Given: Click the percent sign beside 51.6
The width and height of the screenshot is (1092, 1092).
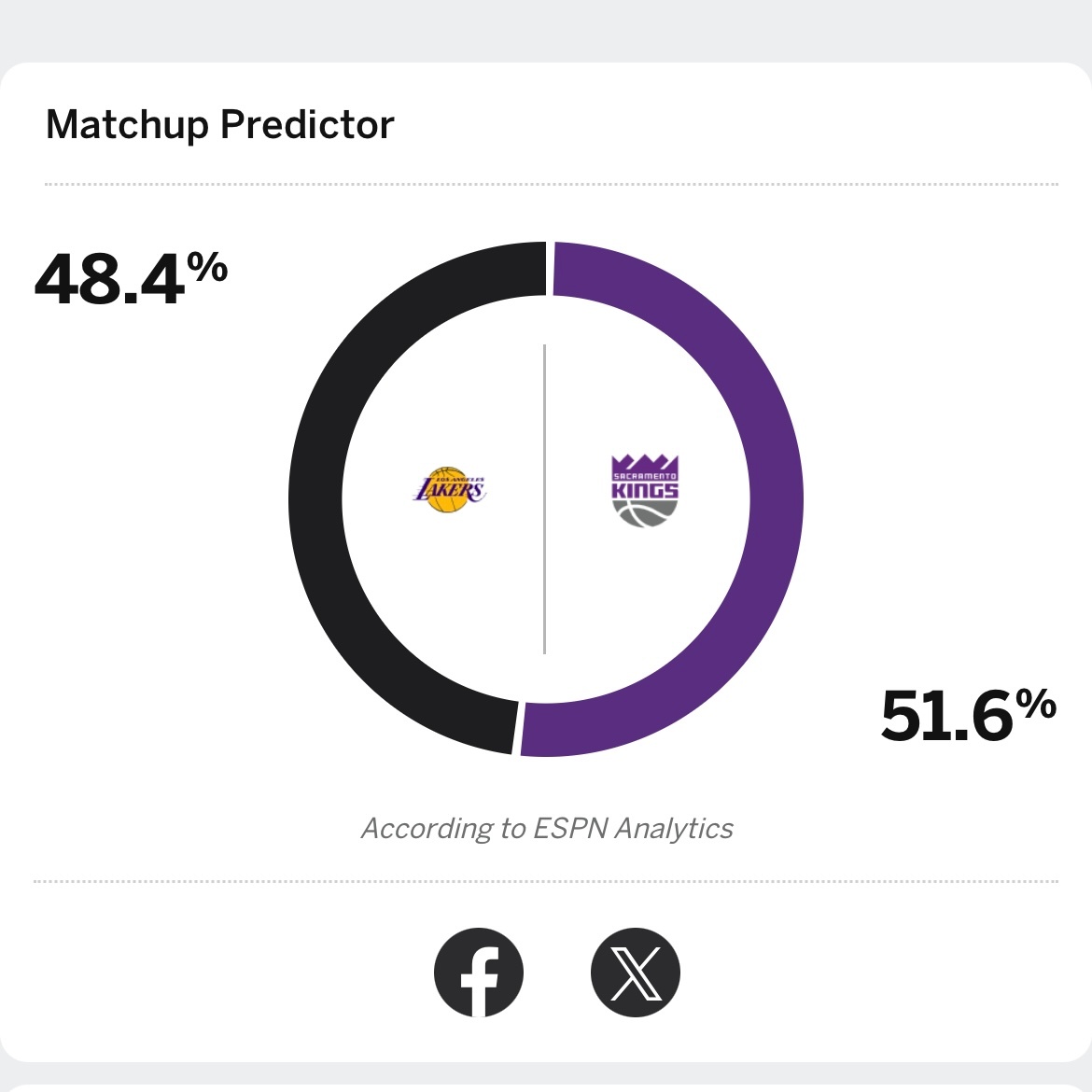Looking at the screenshot, I should tap(1036, 705).
